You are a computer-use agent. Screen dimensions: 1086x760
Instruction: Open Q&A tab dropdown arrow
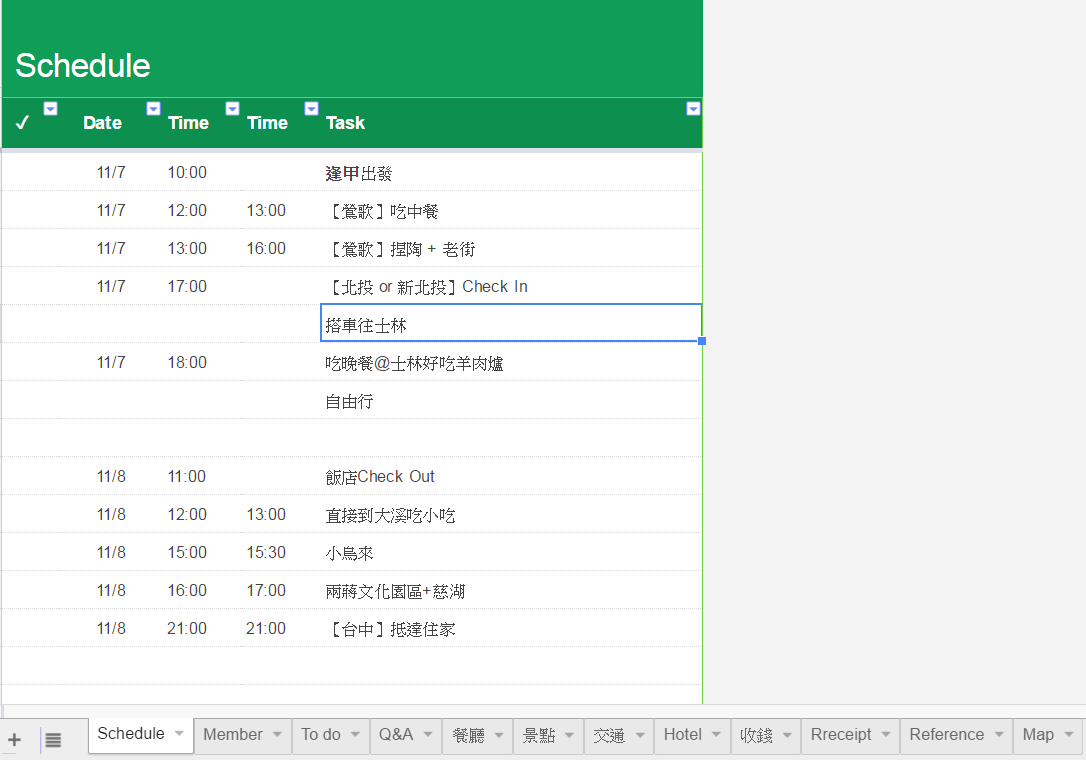tap(428, 734)
